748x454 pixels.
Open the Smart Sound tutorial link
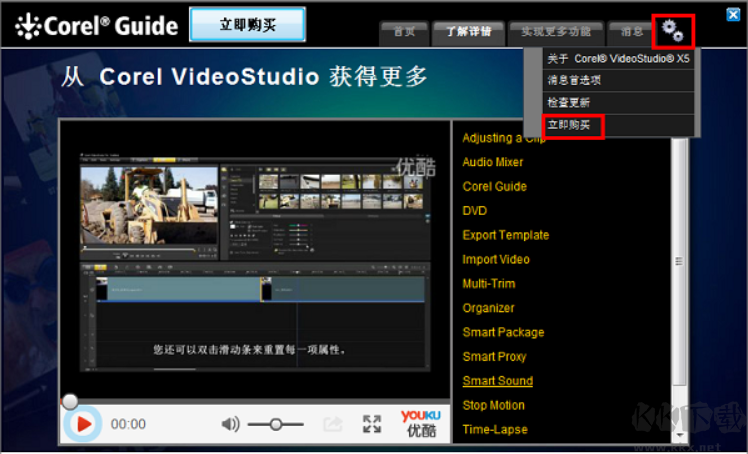point(497,381)
